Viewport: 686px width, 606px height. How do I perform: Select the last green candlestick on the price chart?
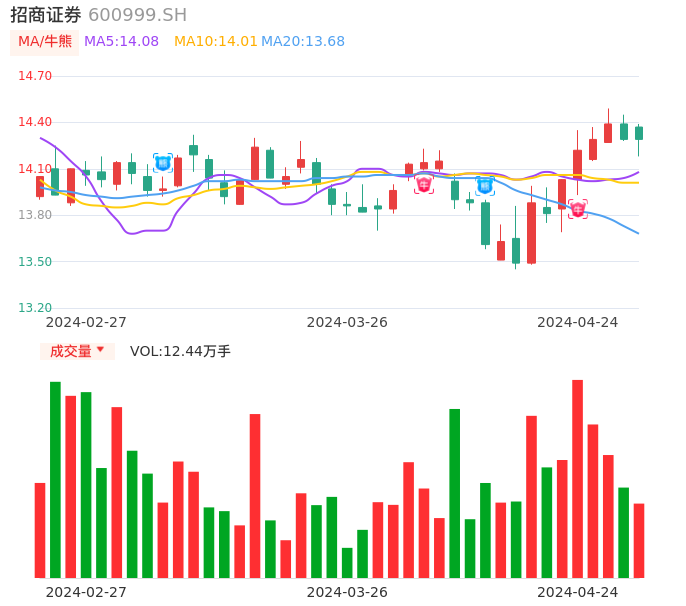click(639, 133)
